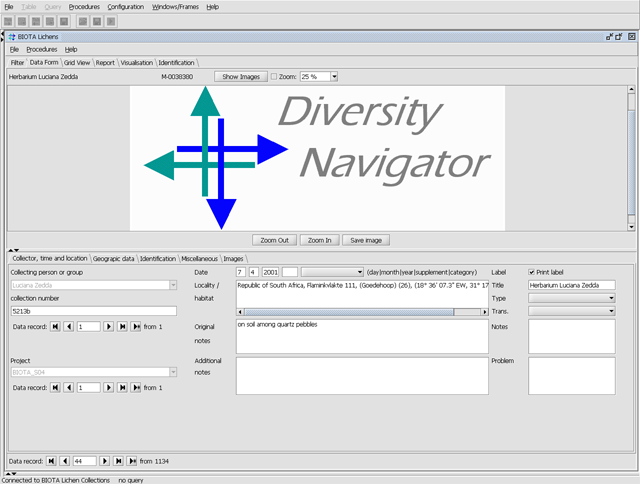Click the Additional notes text area
The image size is (640, 484).
(362, 376)
